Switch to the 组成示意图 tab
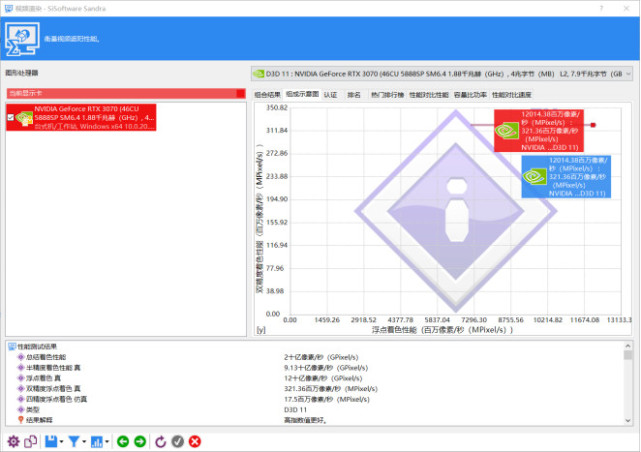641x452 pixels. [302, 94]
